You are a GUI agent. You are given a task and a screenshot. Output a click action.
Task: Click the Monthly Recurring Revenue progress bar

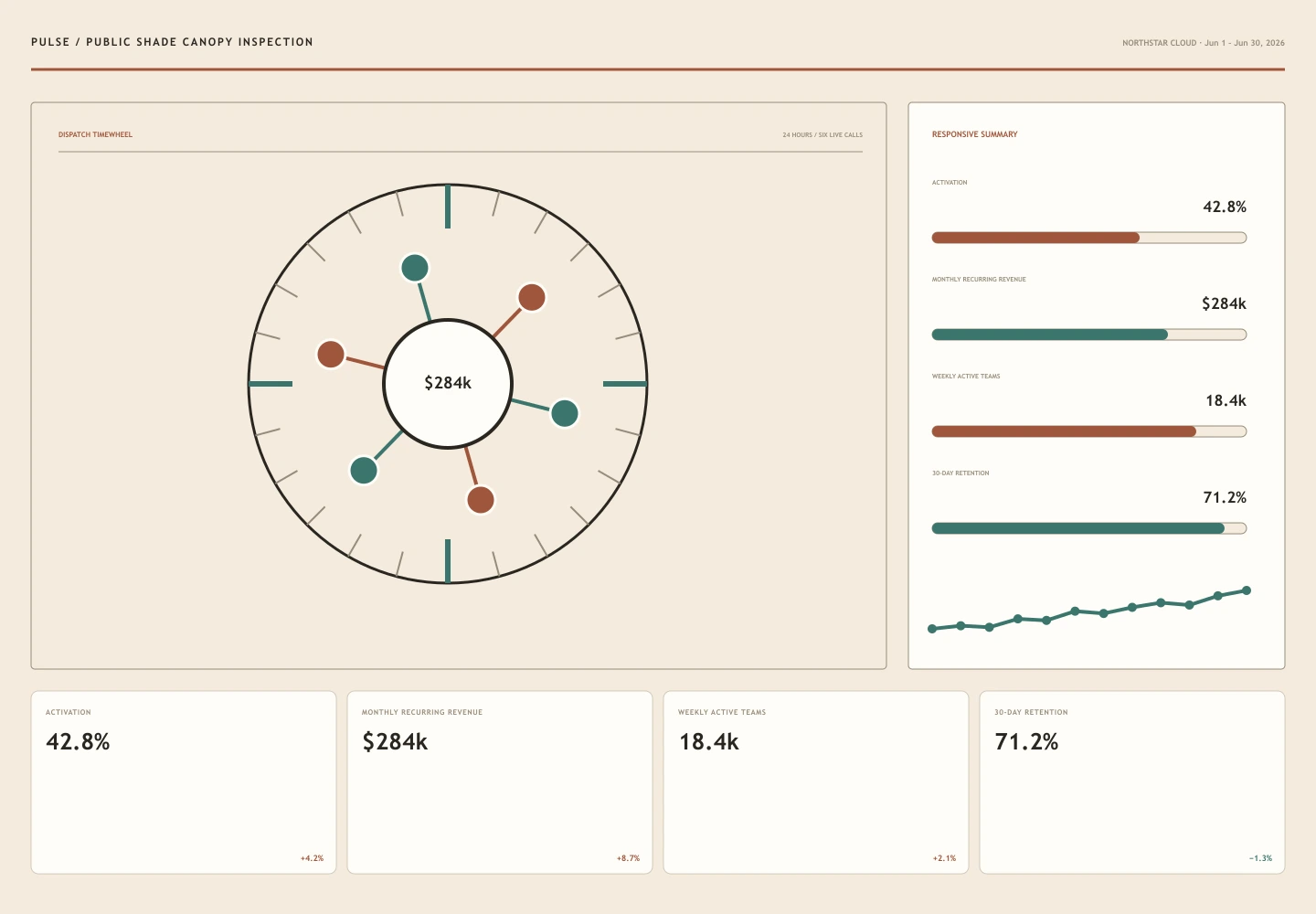1089,335
